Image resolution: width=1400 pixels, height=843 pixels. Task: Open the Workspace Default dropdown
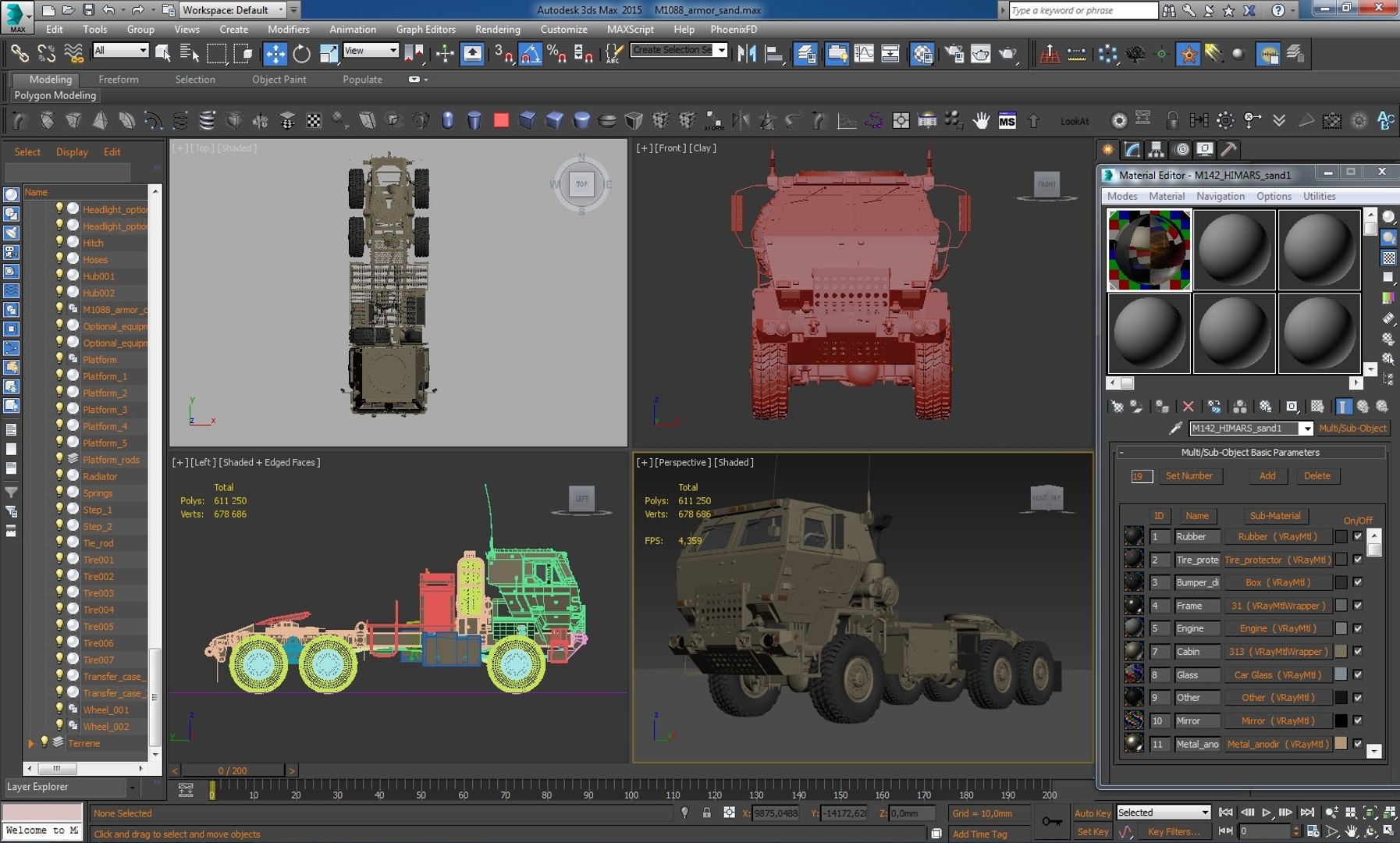click(x=233, y=10)
